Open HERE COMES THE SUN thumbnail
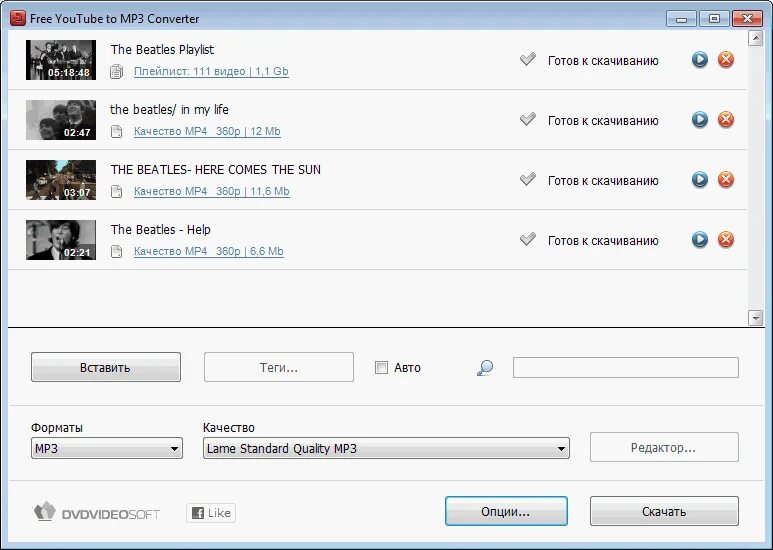The image size is (773, 550). click(x=61, y=180)
